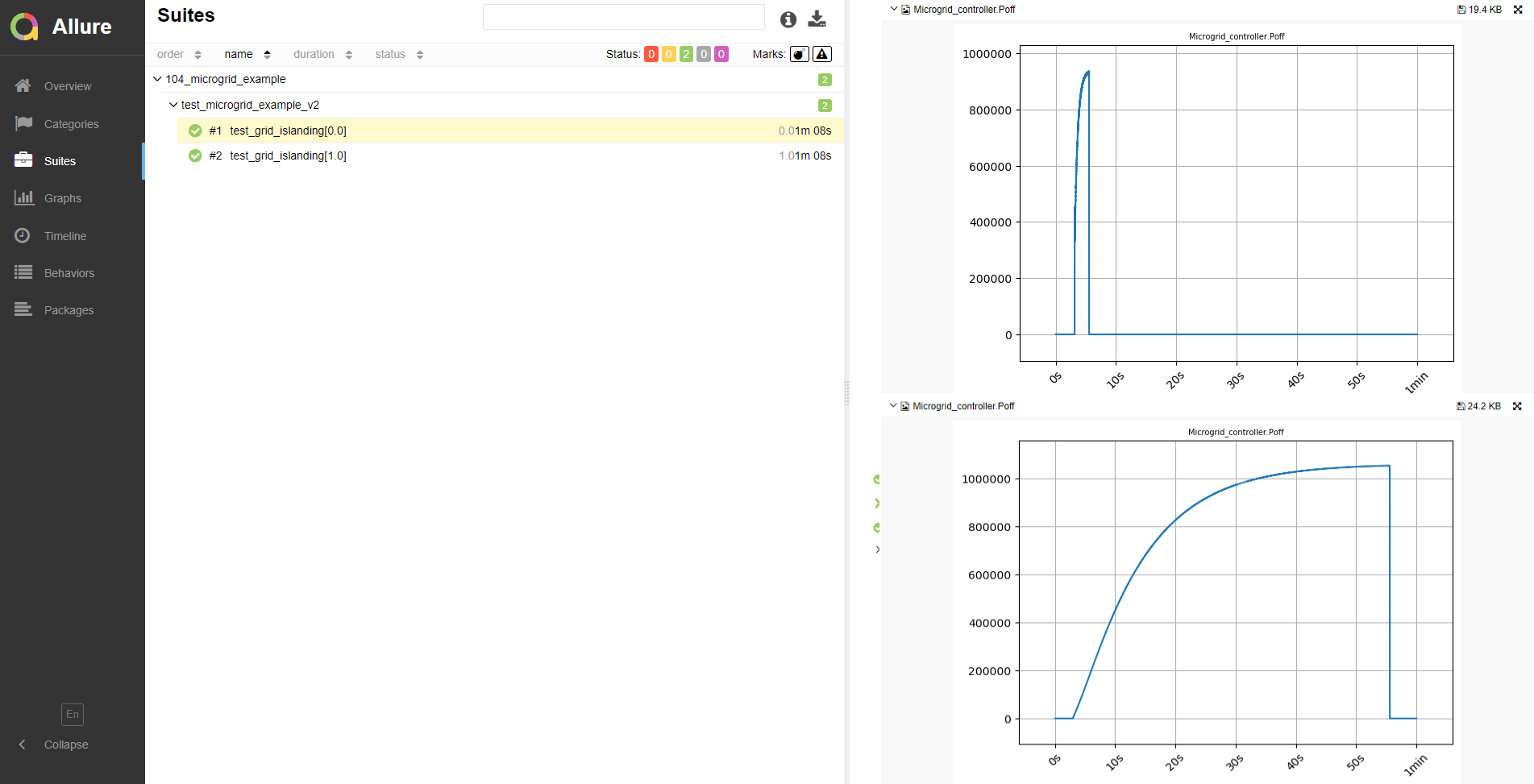Toggle the passed status filter

tap(686, 54)
